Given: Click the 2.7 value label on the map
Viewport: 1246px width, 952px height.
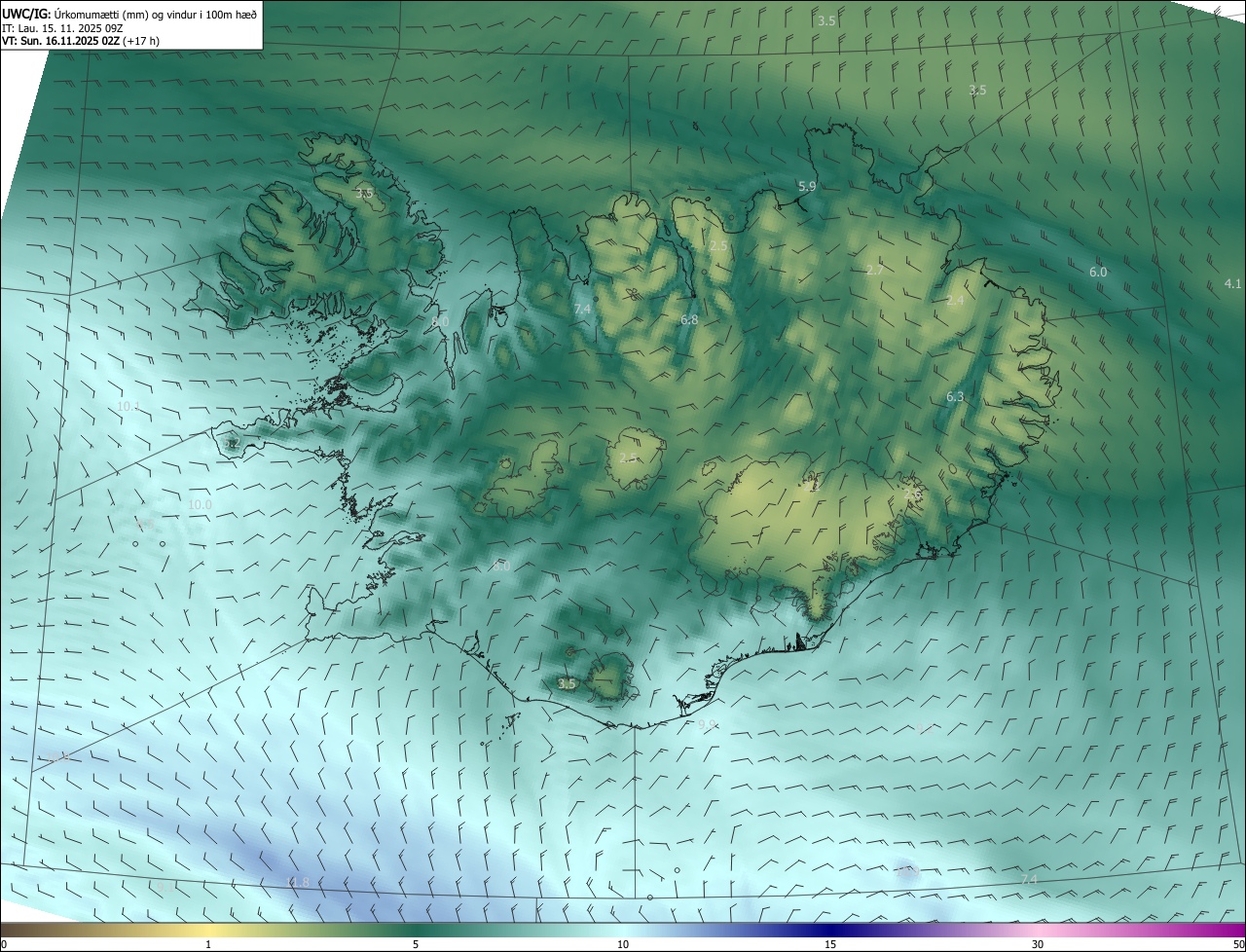Looking at the screenshot, I should pyautogui.click(x=874, y=270).
